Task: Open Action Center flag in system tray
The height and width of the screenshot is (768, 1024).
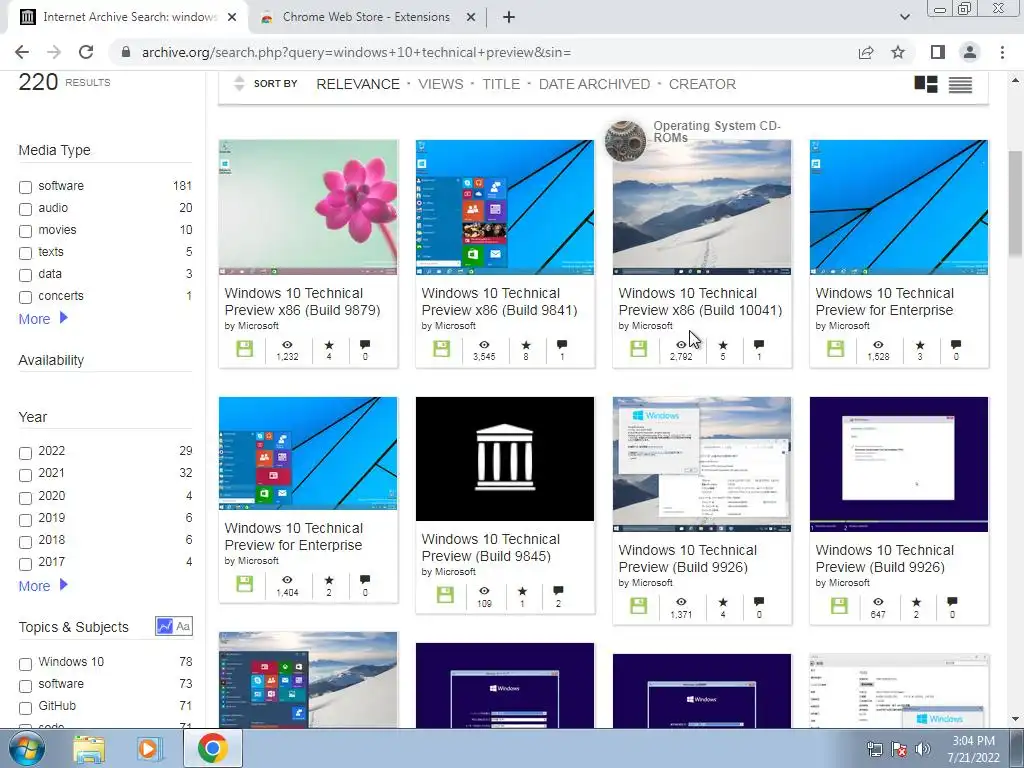Action: pos(899,749)
